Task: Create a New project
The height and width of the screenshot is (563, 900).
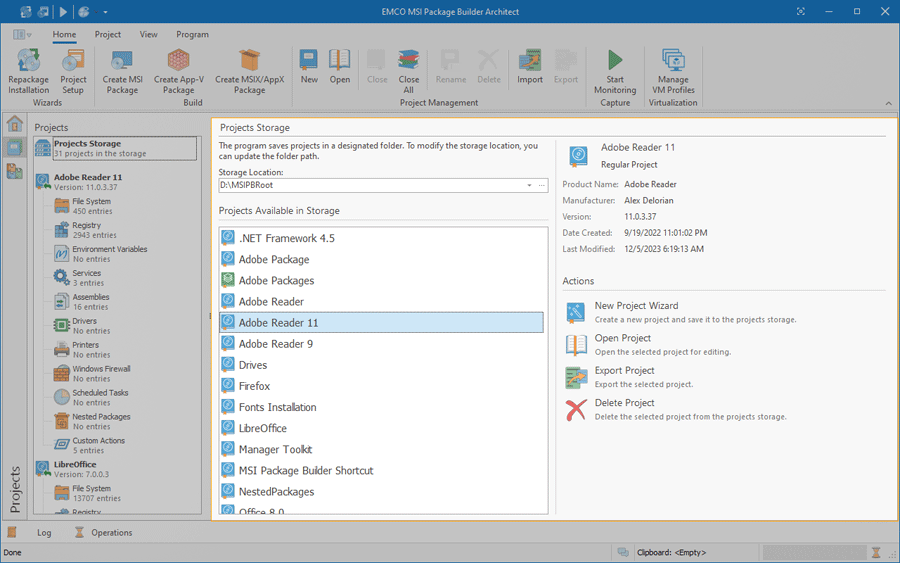Action: (309, 67)
